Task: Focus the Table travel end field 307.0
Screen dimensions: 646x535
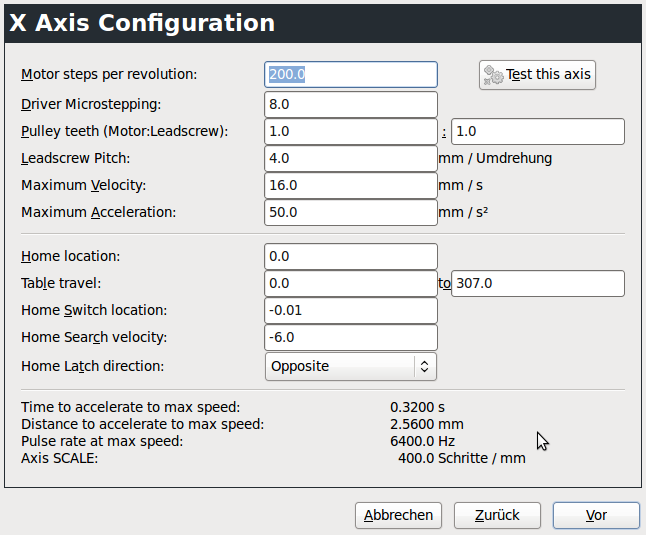Action: coord(538,284)
